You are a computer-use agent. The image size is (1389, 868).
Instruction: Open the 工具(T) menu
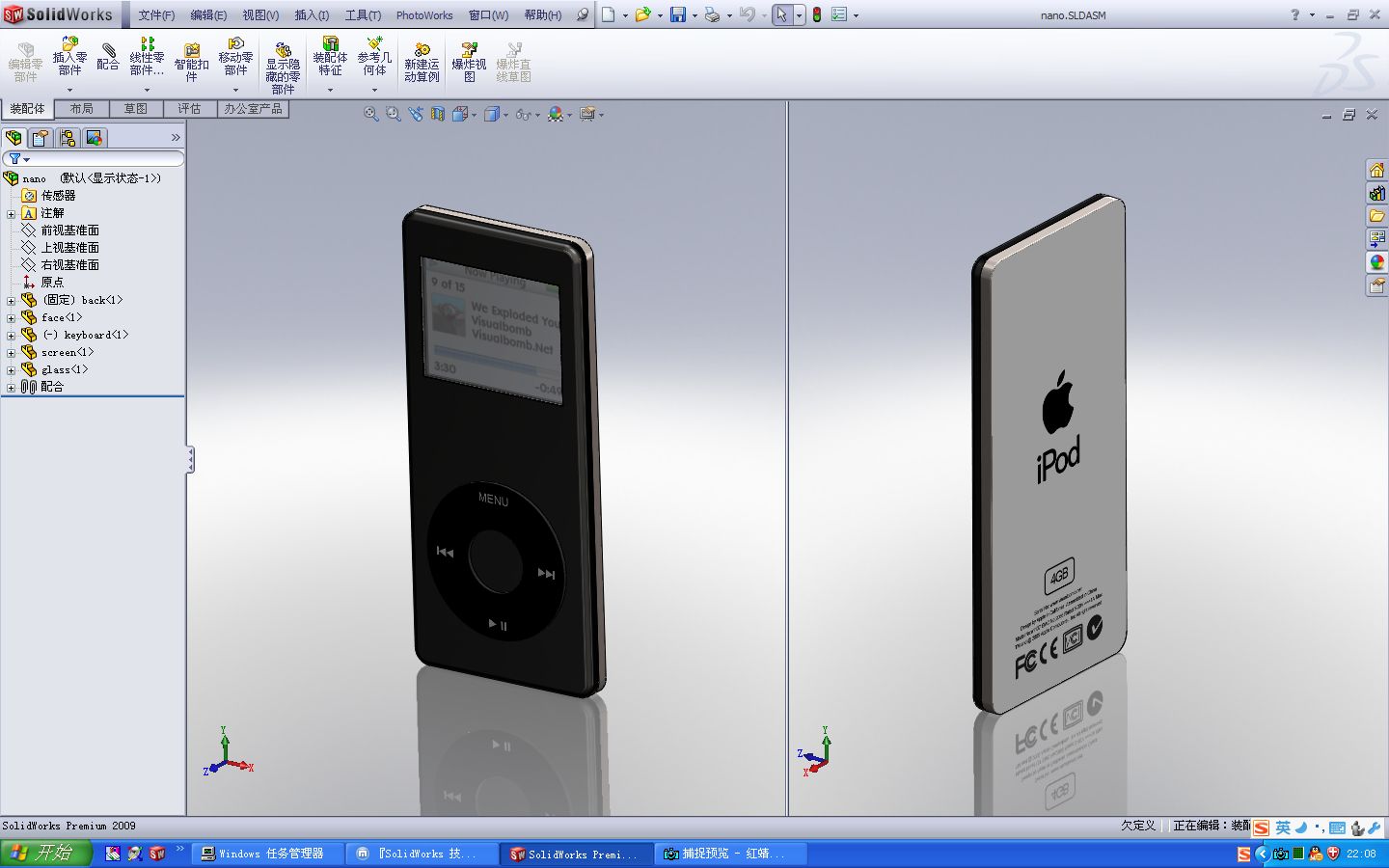click(364, 15)
